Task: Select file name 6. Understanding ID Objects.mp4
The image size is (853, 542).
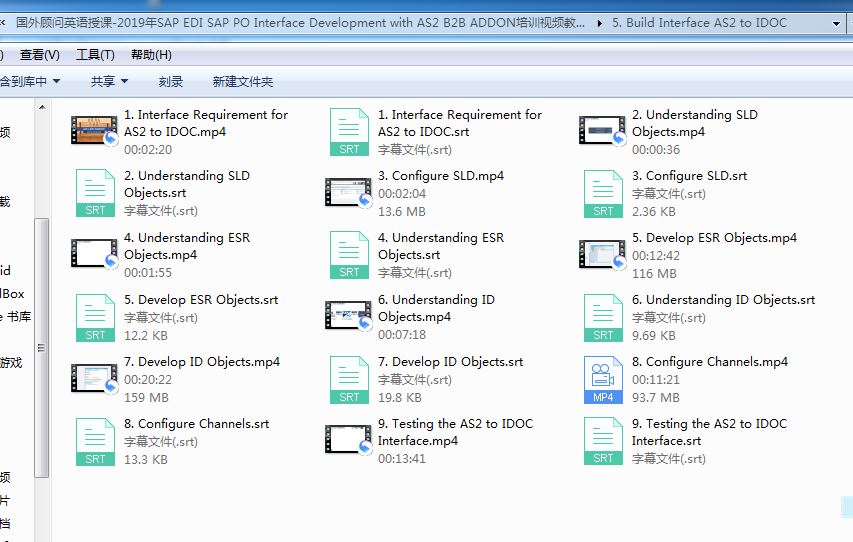Action: [x=436, y=308]
